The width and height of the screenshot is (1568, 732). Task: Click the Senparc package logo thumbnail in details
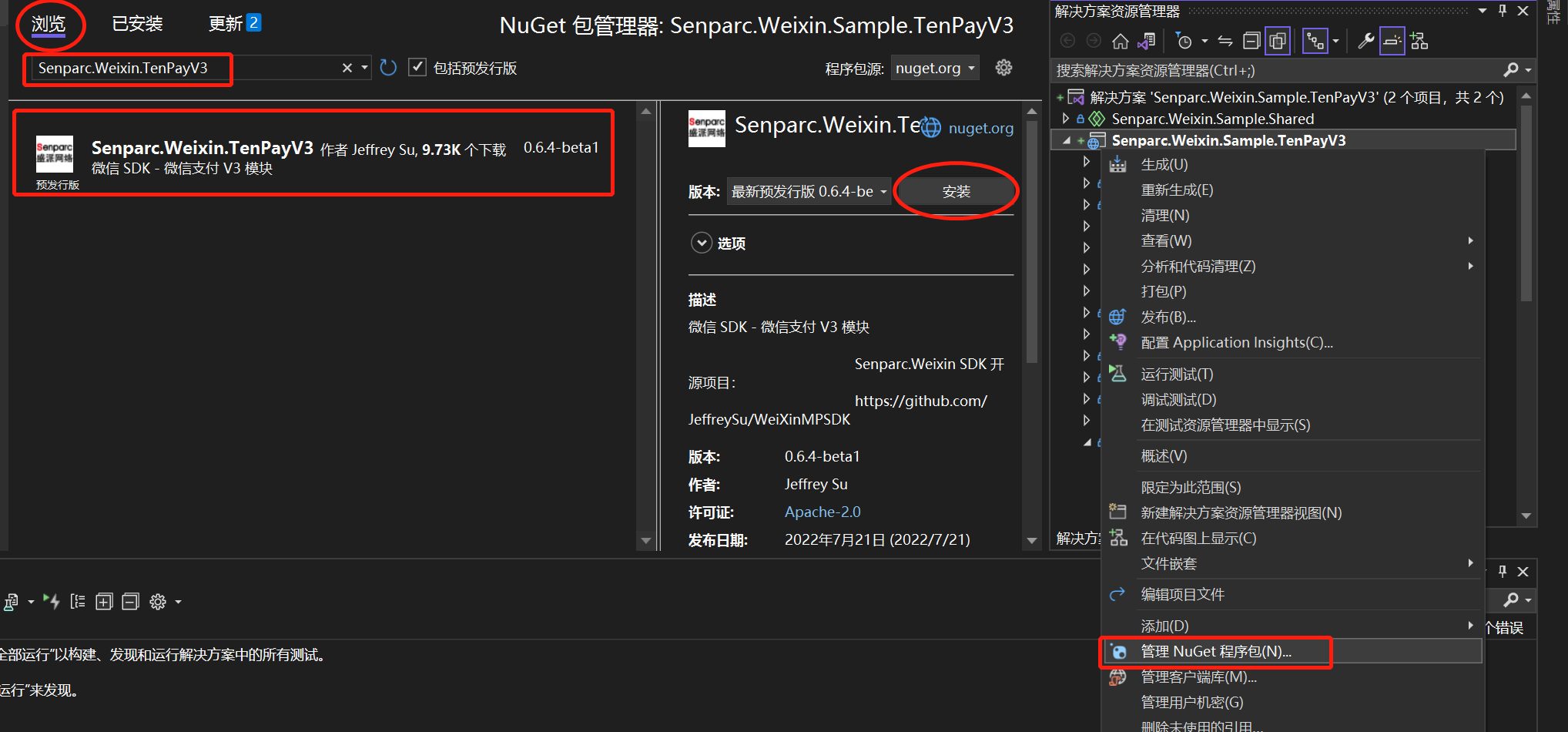click(707, 129)
